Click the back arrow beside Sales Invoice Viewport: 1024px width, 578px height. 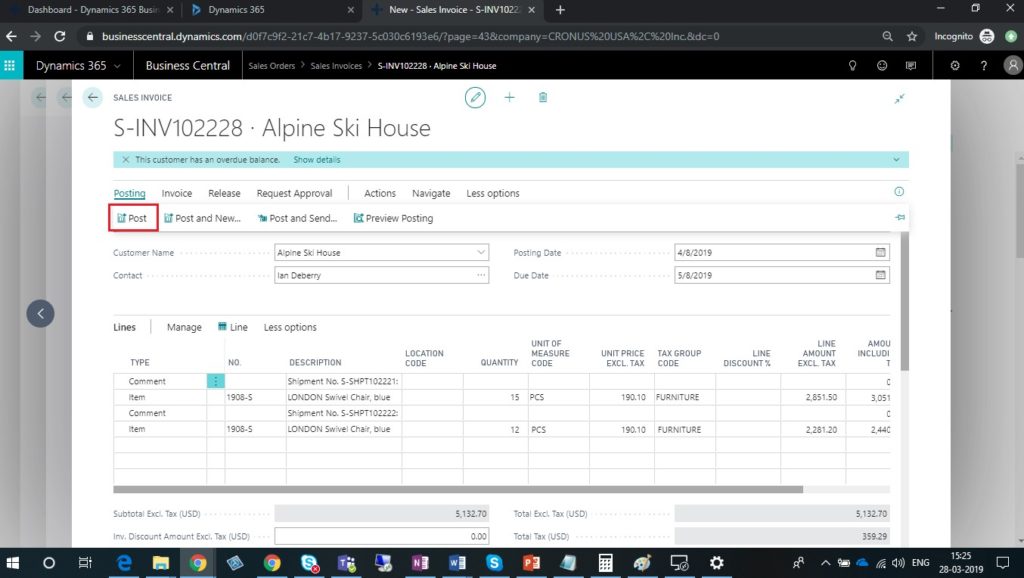pyautogui.click(x=93, y=97)
